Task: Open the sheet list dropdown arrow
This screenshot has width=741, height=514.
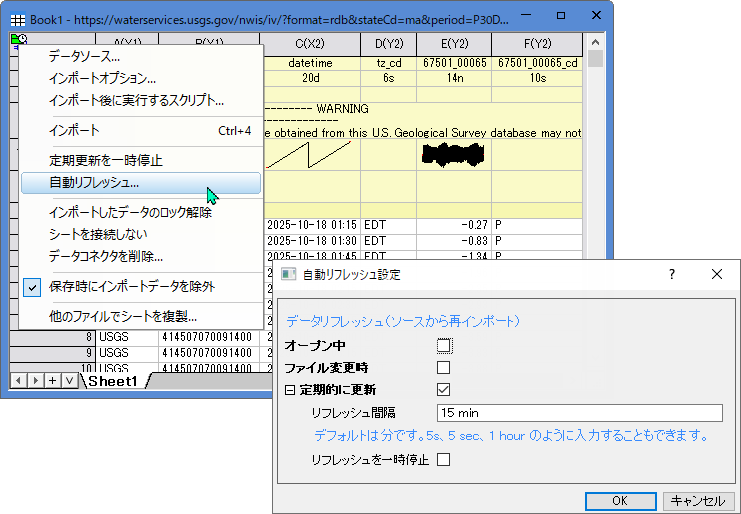Action: (69, 381)
